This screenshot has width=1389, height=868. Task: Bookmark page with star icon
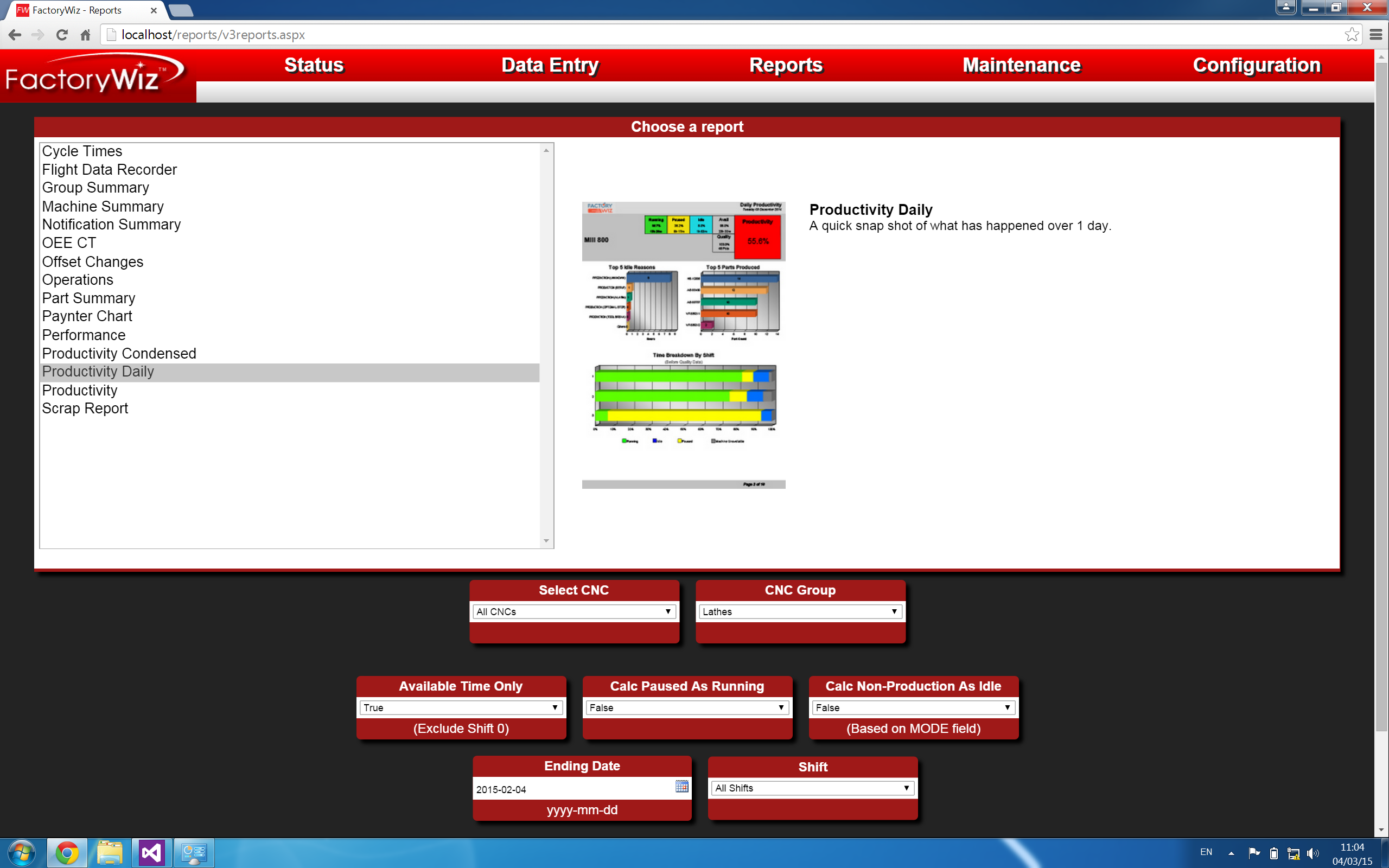pyautogui.click(x=1352, y=34)
